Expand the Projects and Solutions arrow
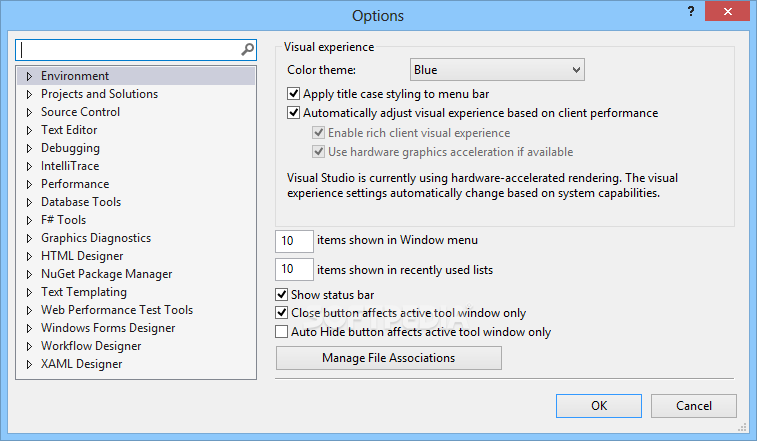This screenshot has height=441, width=757. 29,94
